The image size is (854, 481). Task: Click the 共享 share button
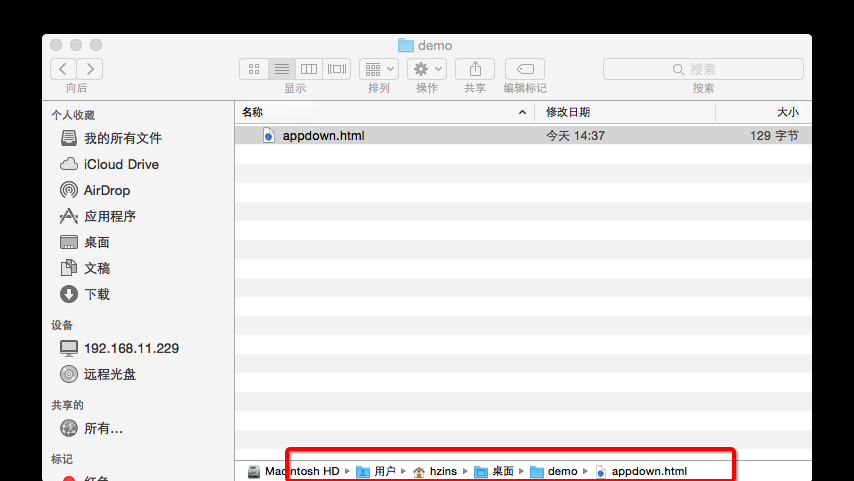475,69
